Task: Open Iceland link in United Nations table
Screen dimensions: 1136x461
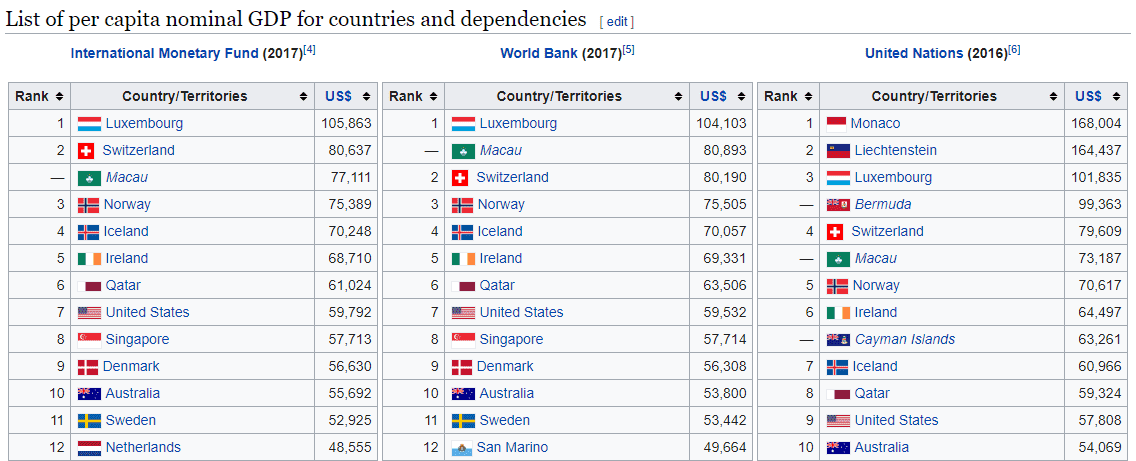Action: pos(875,367)
